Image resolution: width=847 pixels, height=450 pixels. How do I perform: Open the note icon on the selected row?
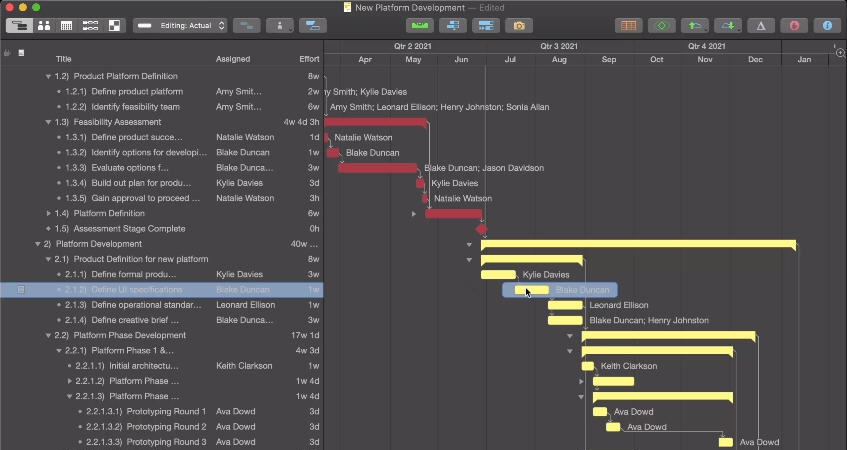point(21,290)
